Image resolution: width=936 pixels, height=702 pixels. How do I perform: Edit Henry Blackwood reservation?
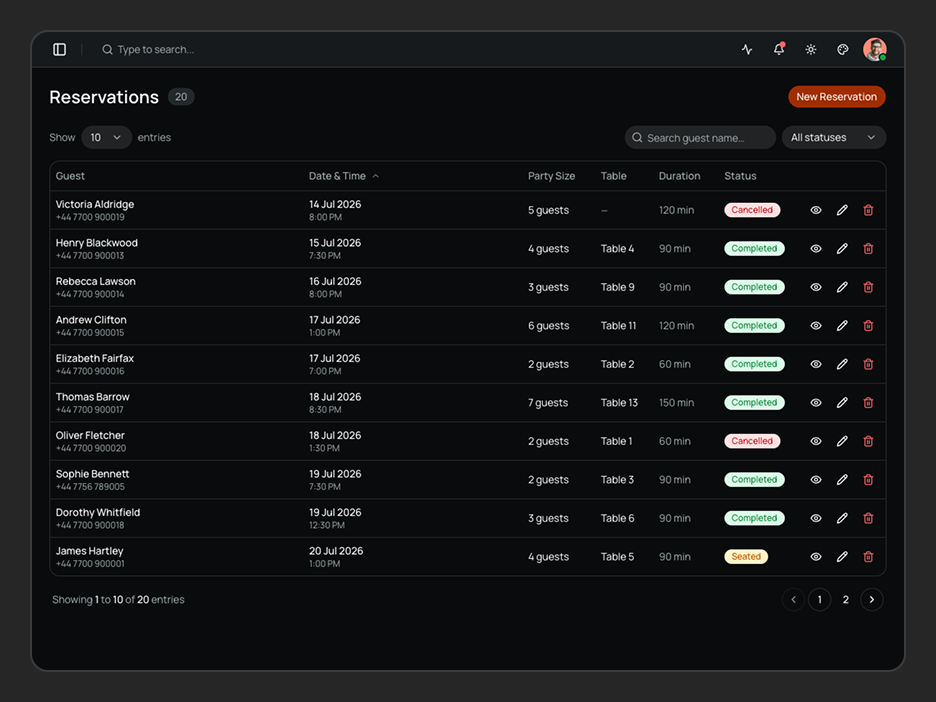(842, 248)
